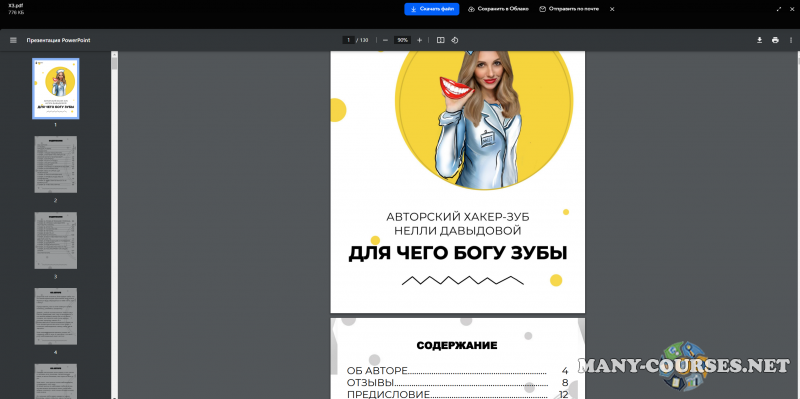Select page 2 thumbnail

coord(56,164)
